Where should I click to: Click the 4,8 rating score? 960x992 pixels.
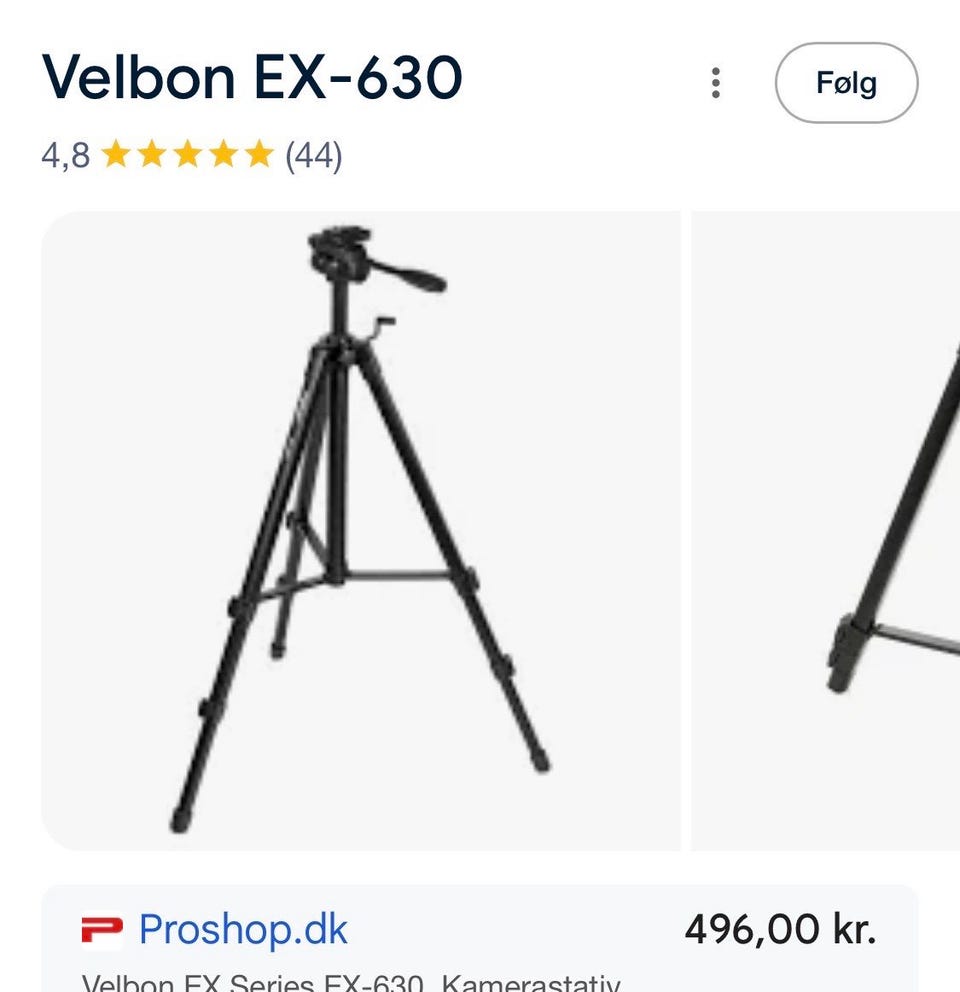click(x=66, y=156)
